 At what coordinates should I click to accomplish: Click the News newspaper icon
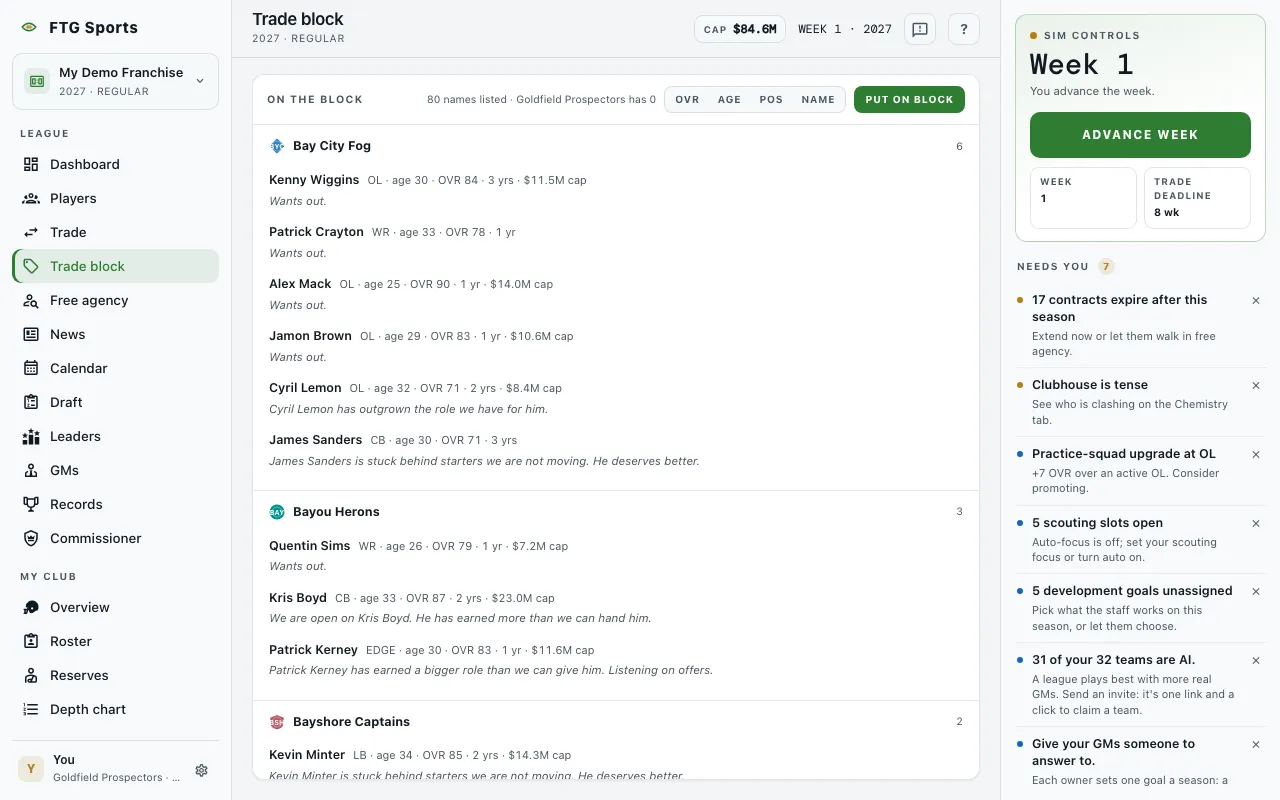[x=31, y=334]
